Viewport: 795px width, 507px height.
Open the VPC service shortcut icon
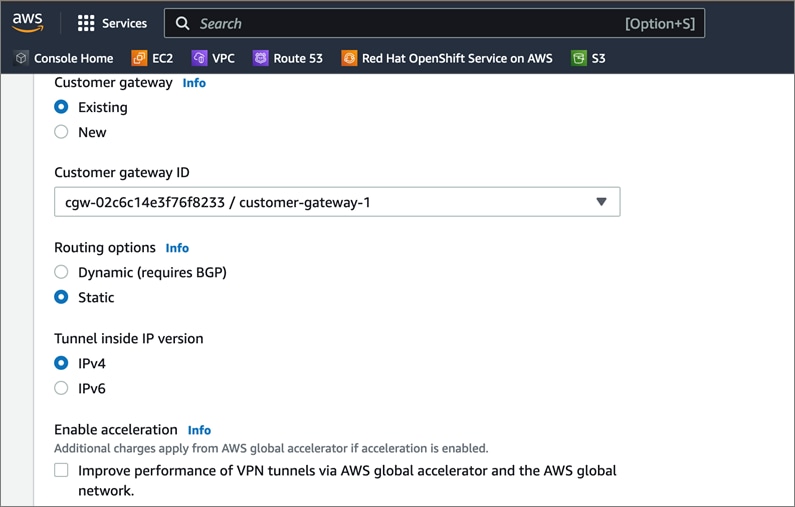point(200,58)
